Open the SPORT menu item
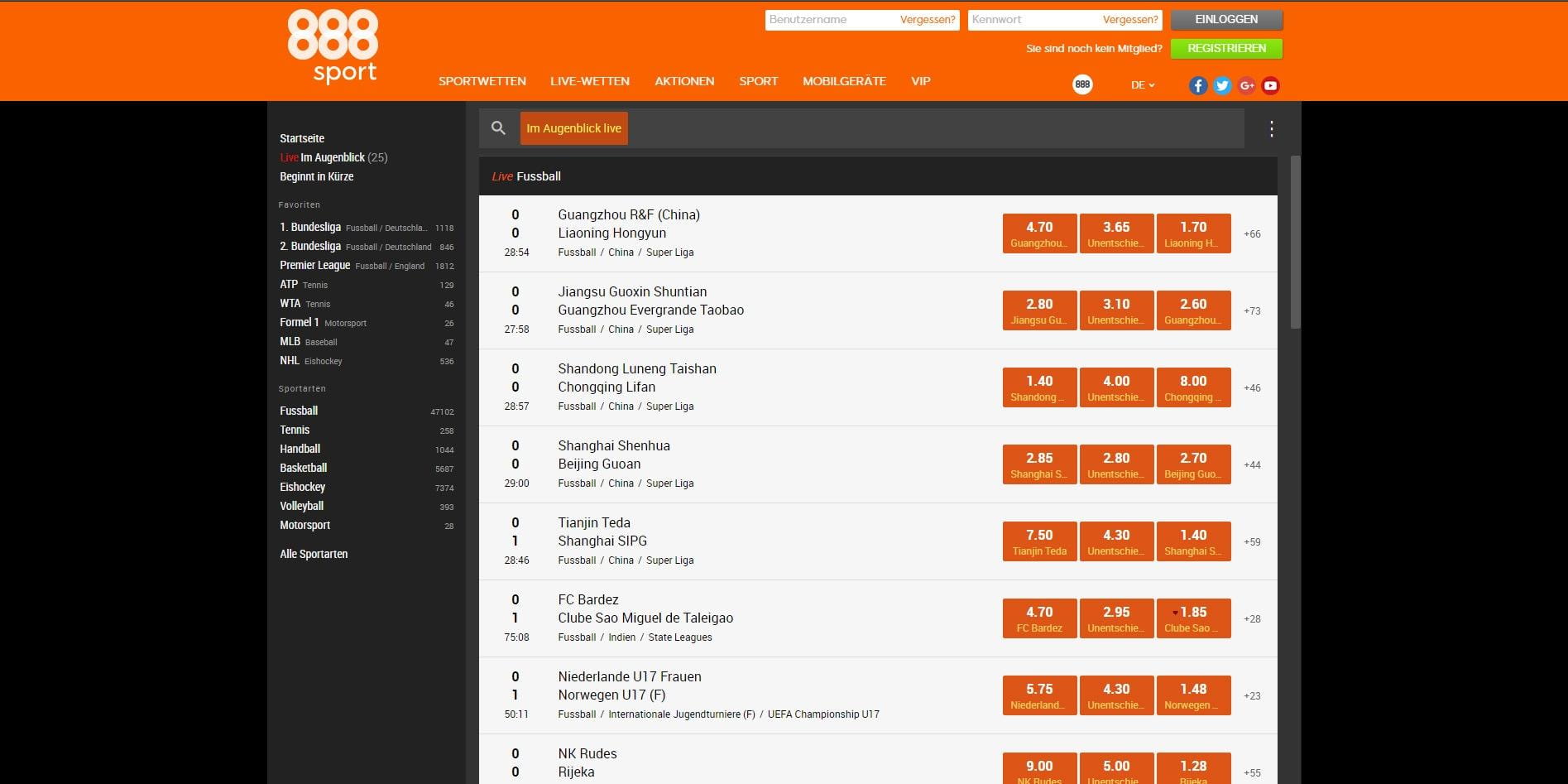 pos(759,81)
